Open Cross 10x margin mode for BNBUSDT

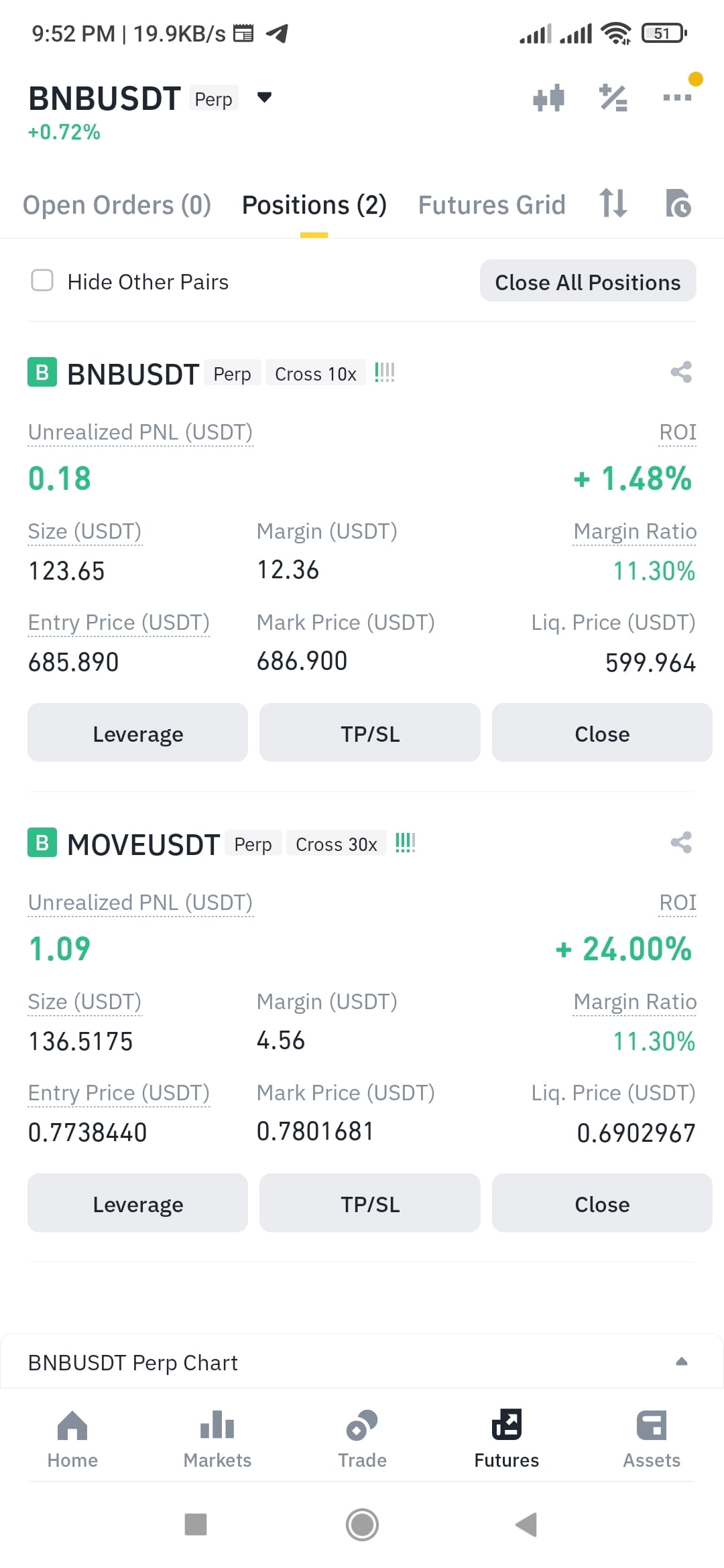(x=316, y=373)
